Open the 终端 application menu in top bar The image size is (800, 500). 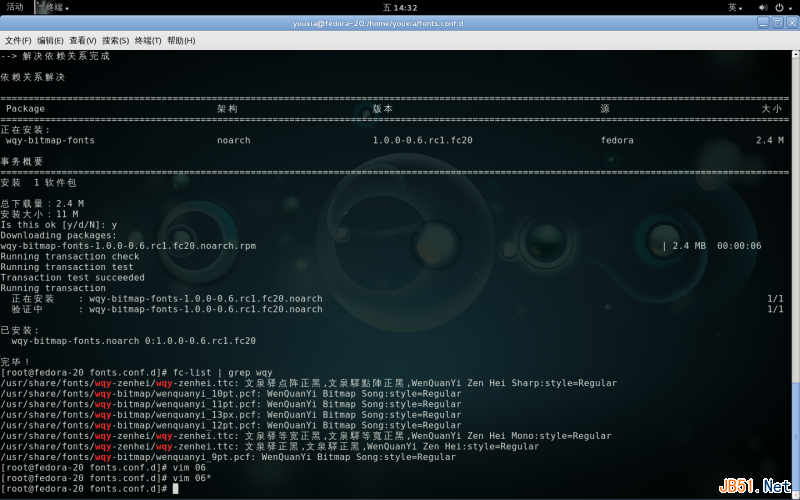[x=53, y=7]
